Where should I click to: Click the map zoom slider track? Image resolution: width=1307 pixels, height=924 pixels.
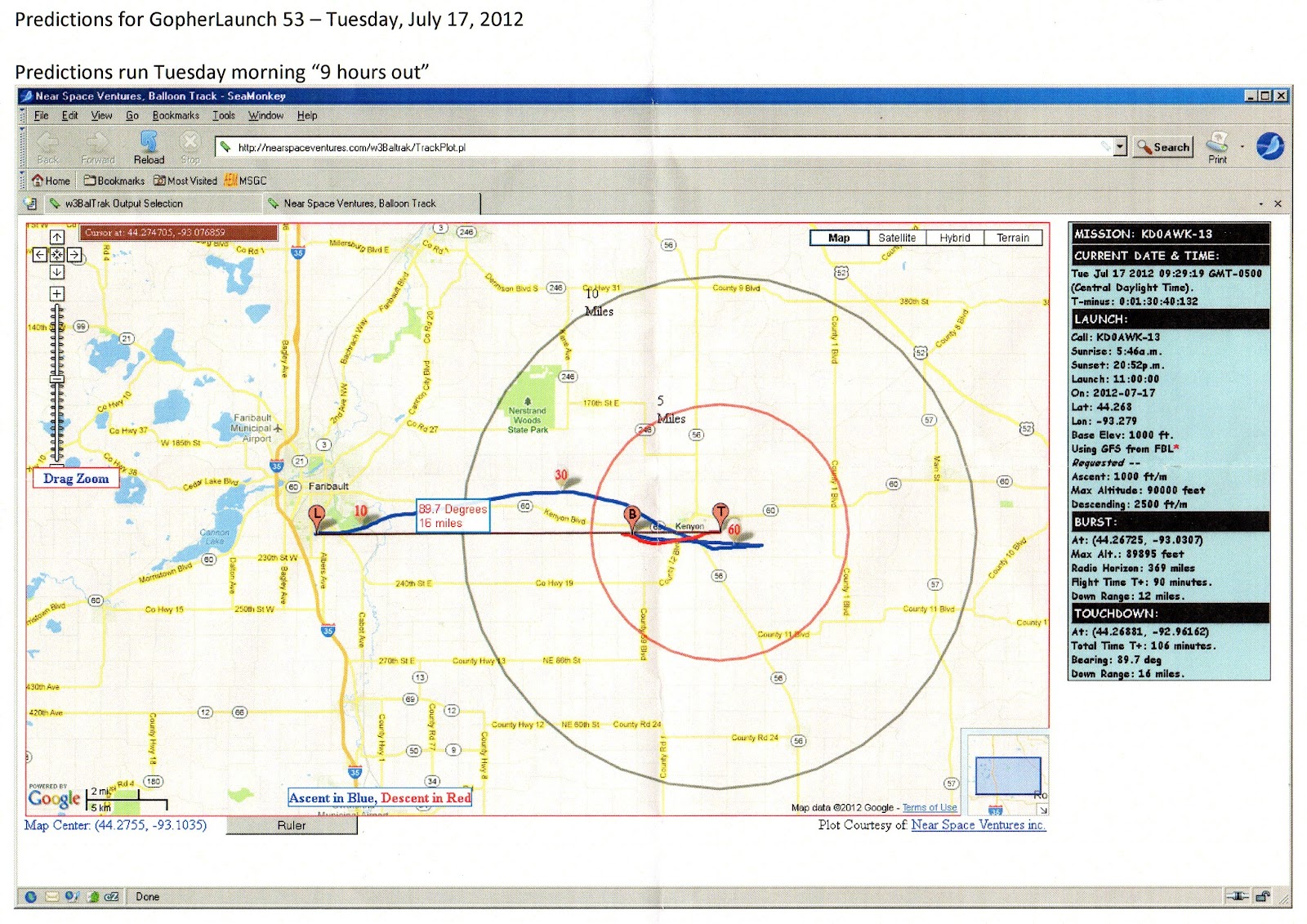coord(57,382)
